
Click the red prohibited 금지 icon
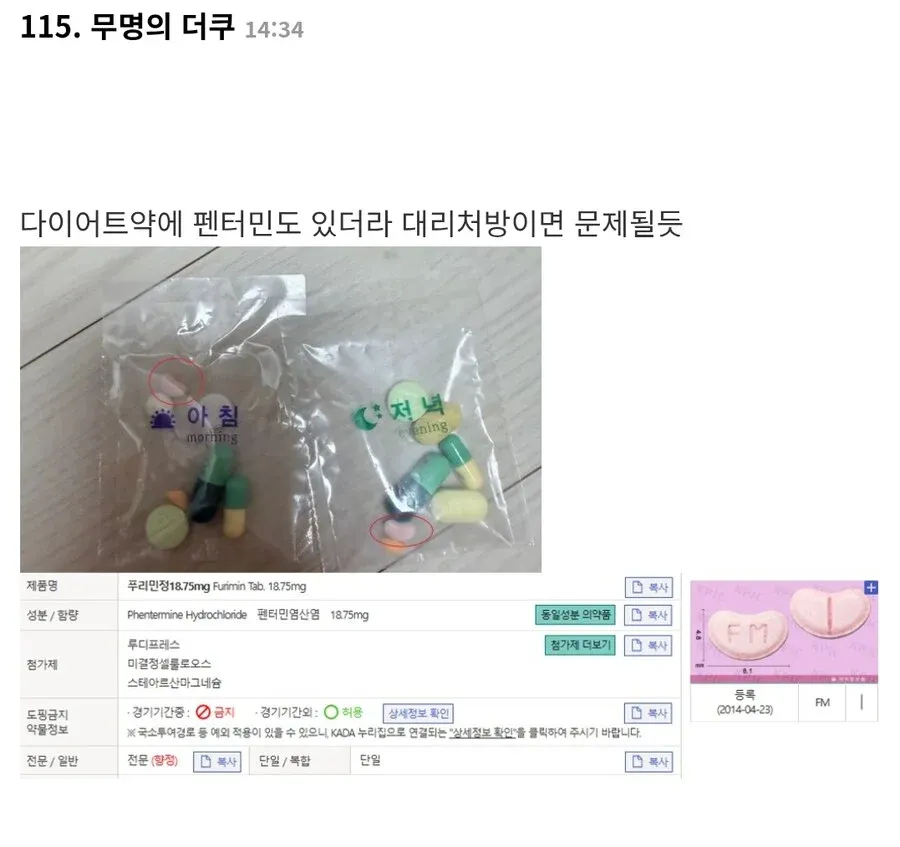[203, 713]
